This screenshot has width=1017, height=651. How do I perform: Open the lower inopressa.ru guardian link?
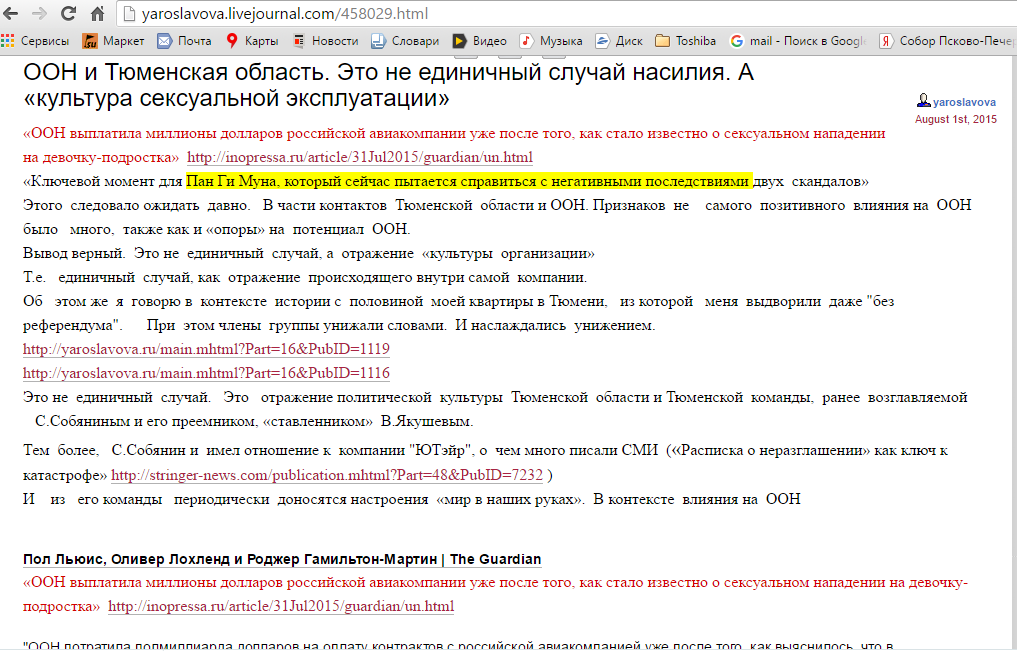281,607
